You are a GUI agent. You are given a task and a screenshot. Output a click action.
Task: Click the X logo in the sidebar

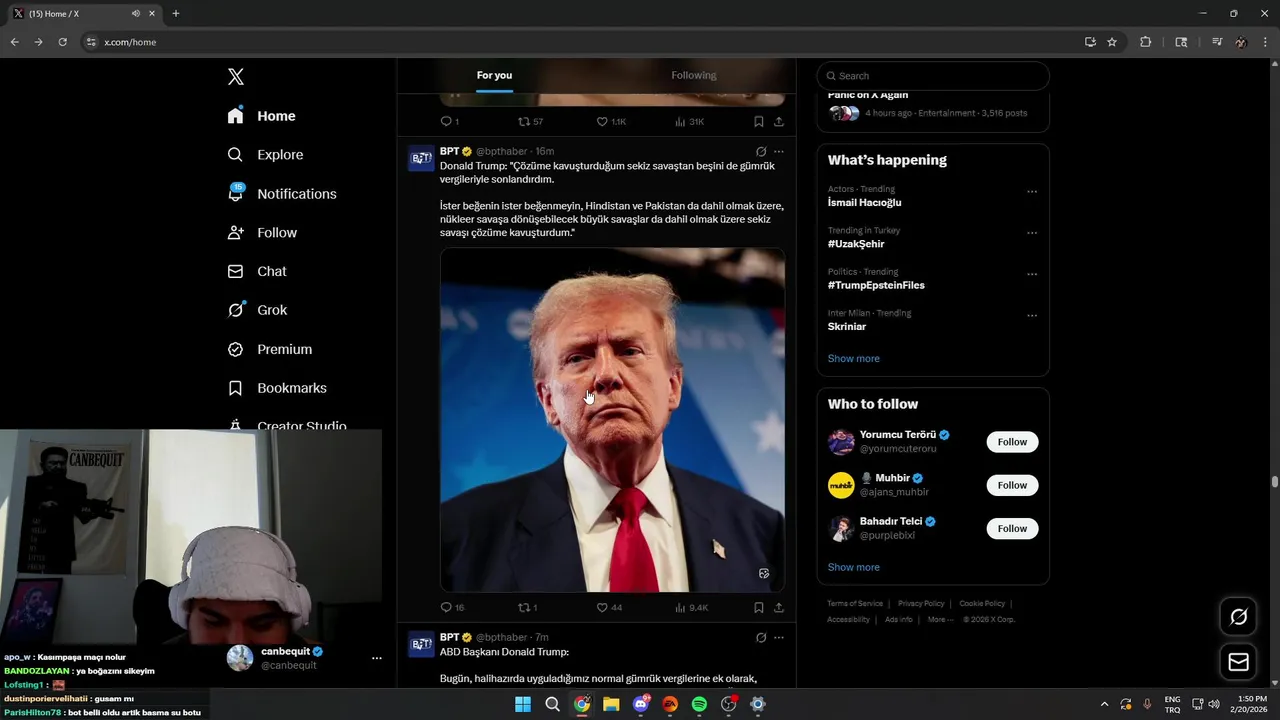click(x=235, y=77)
